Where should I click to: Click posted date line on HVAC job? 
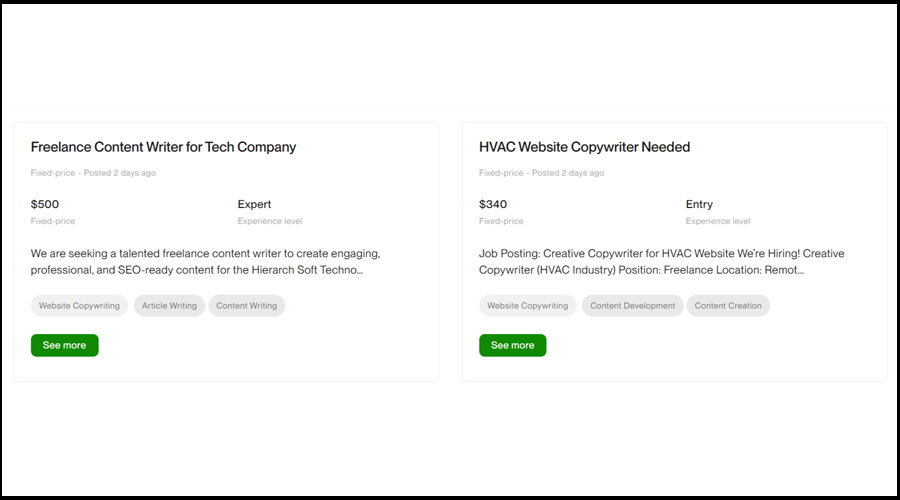541,173
